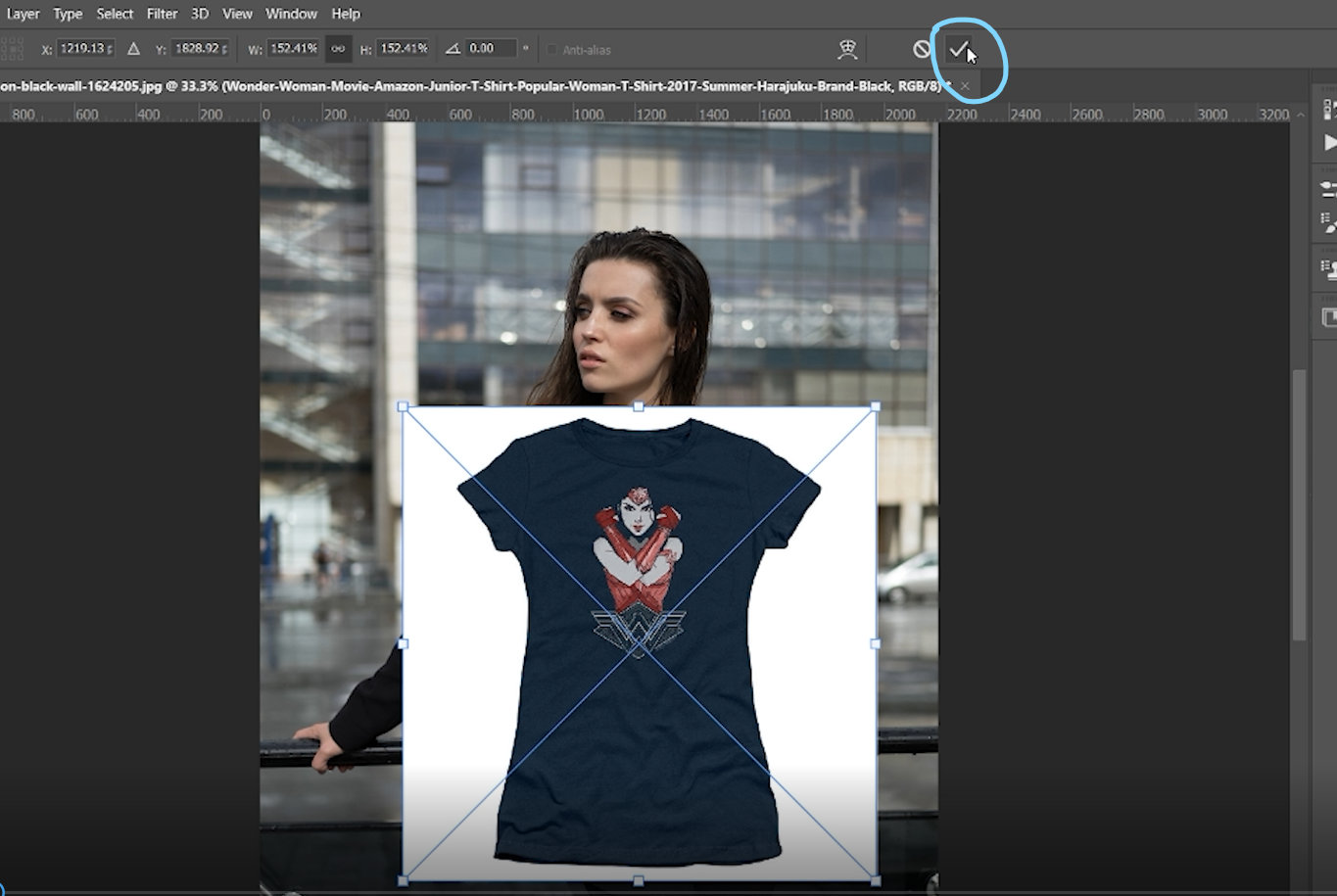Open the 3D menu

coord(198,13)
